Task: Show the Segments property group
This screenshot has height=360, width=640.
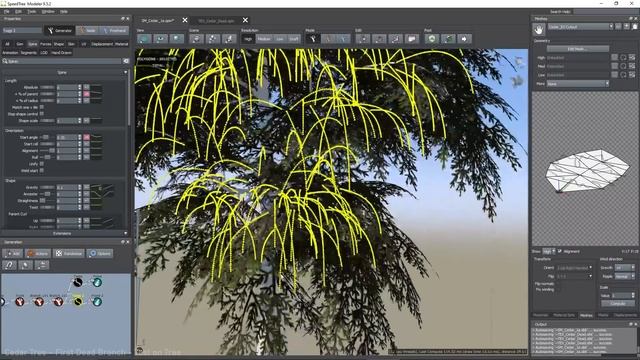Action: coord(29,53)
